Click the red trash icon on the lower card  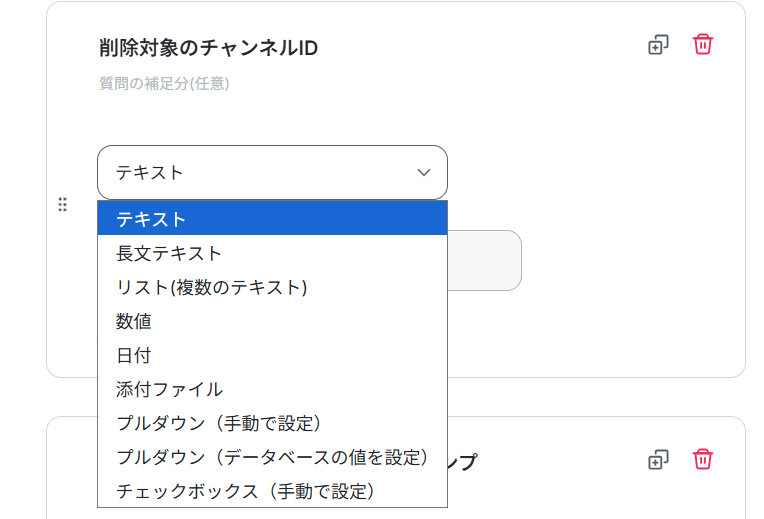703,459
